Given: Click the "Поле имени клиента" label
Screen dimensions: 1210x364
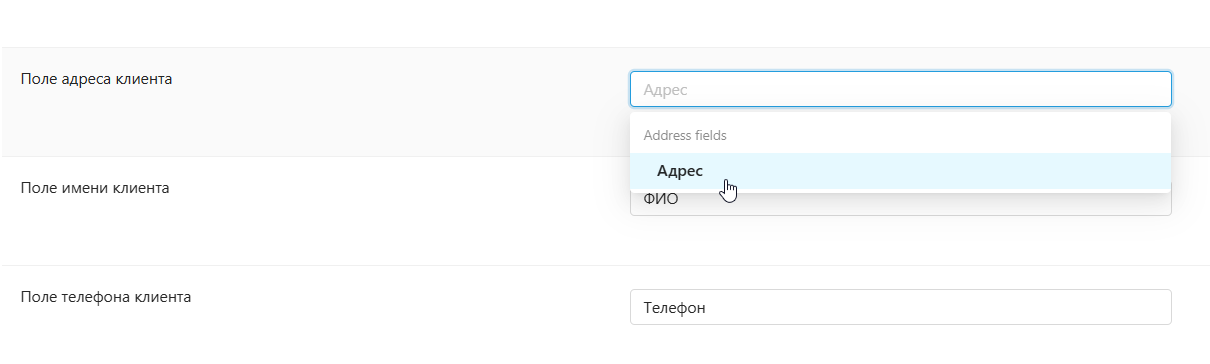Looking at the screenshot, I should click(95, 187).
